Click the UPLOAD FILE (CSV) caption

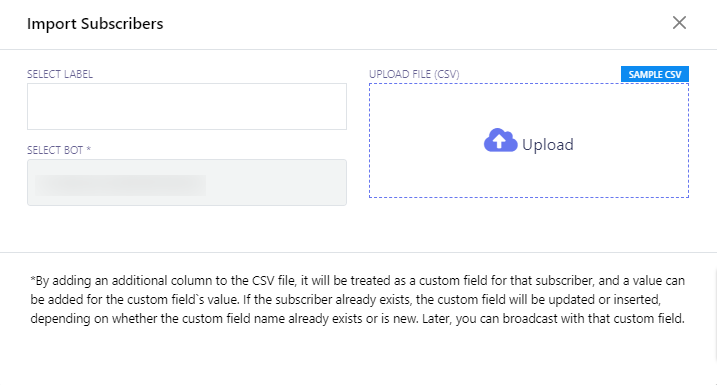414,74
